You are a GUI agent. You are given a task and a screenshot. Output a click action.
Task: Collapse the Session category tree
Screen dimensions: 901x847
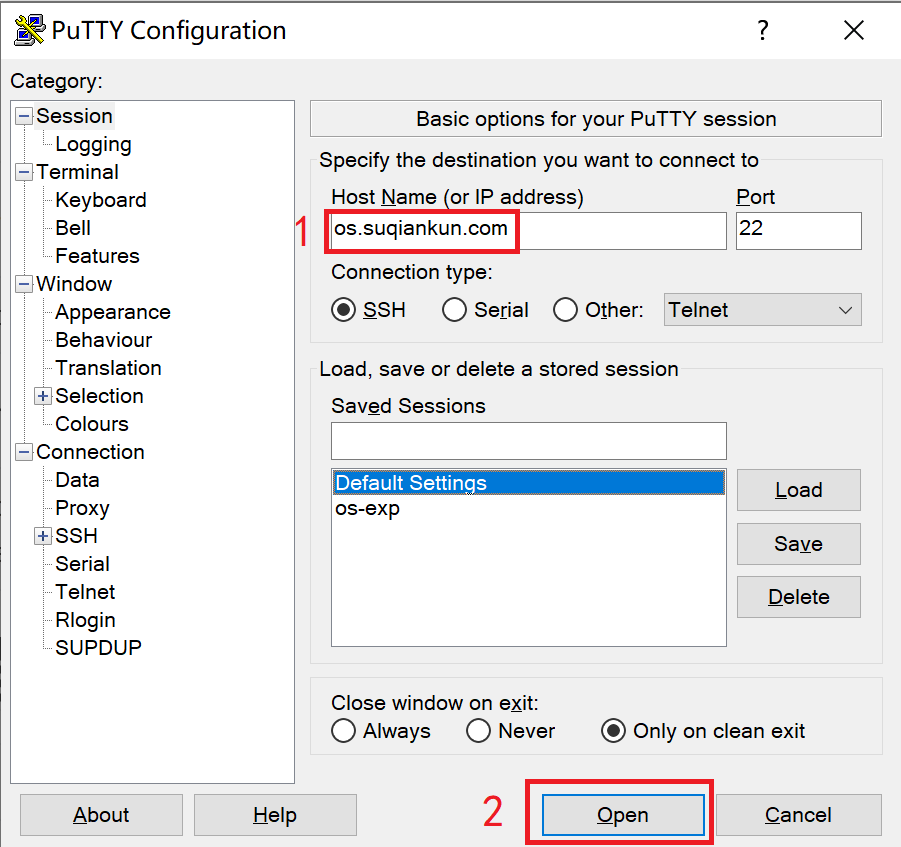(23, 115)
